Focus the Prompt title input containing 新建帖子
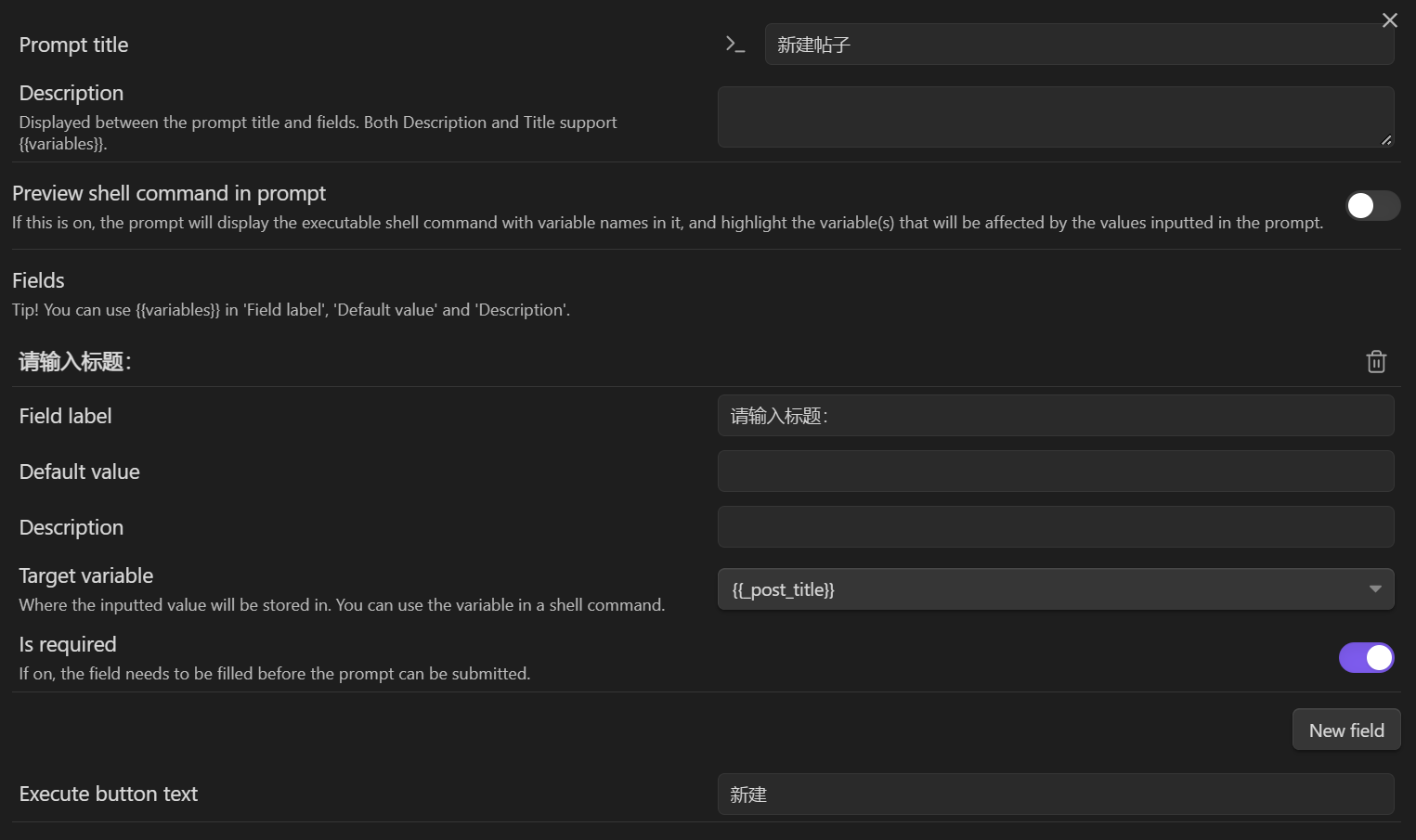The width and height of the screenshot is (1416, 840). [x=1077, y=45]
